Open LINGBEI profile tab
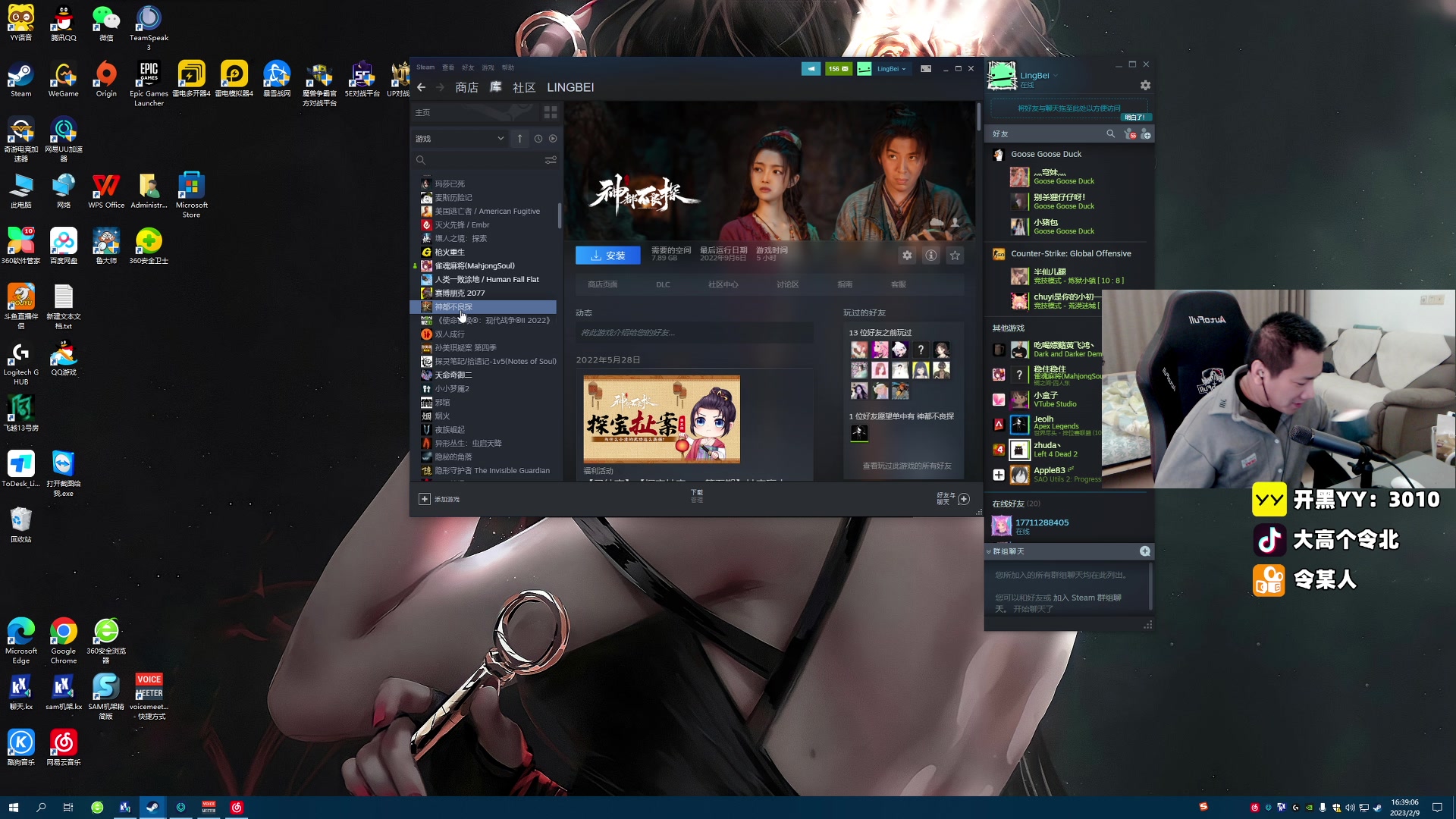The image size is (1456, 819). (570, 87)
